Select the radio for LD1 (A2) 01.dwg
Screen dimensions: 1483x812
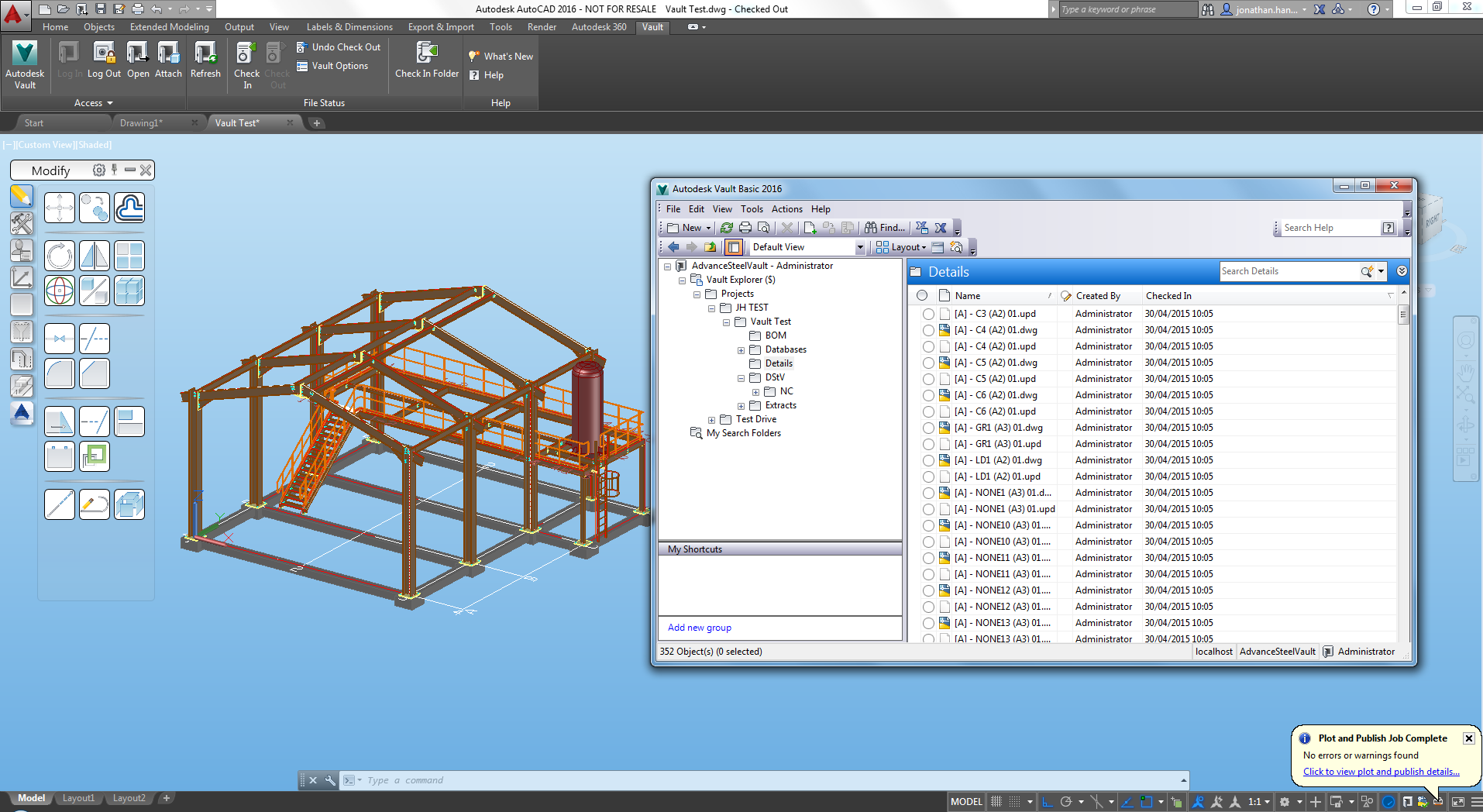click(x=928, y=460)
